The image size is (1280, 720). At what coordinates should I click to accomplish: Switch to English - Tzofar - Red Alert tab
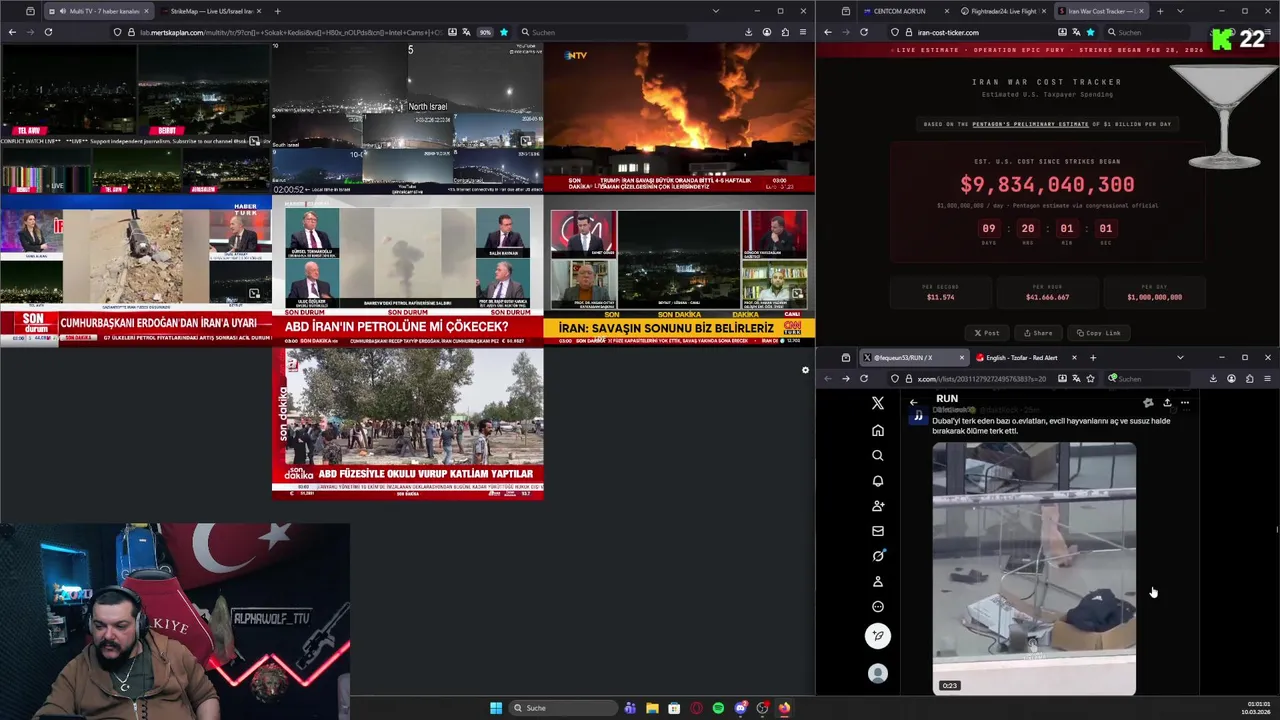click(x=1024, y=357)
